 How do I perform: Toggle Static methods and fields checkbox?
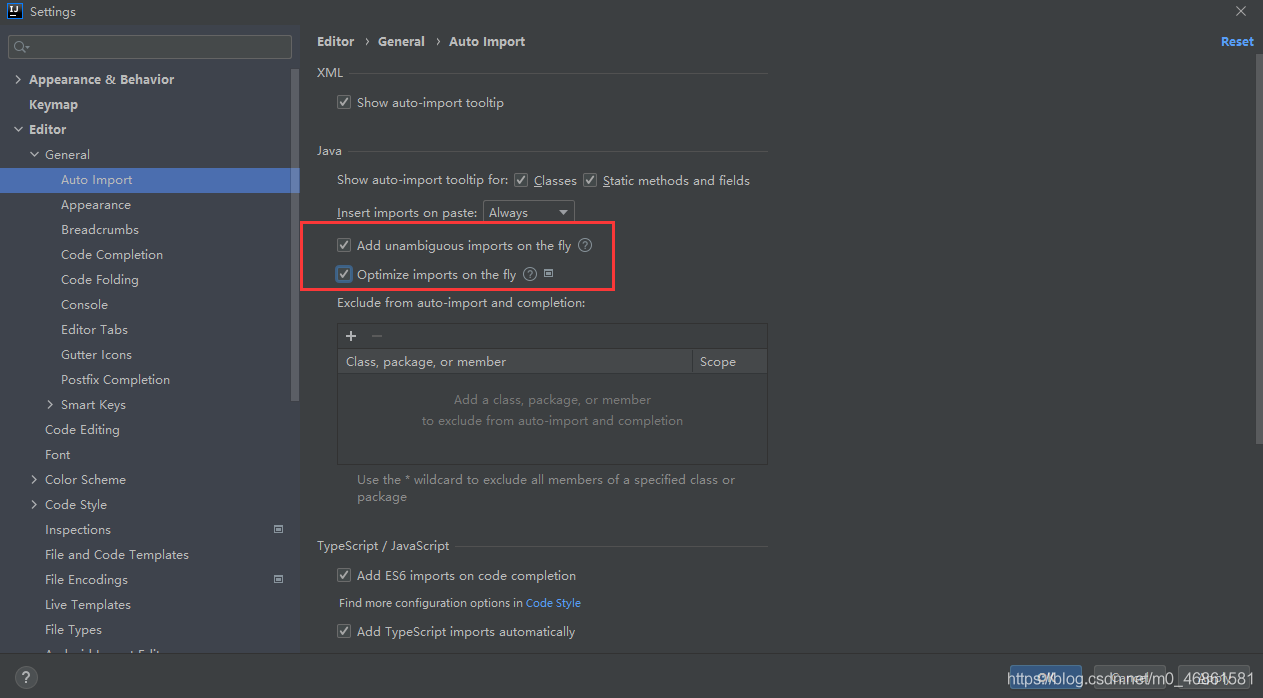point(590,180)
